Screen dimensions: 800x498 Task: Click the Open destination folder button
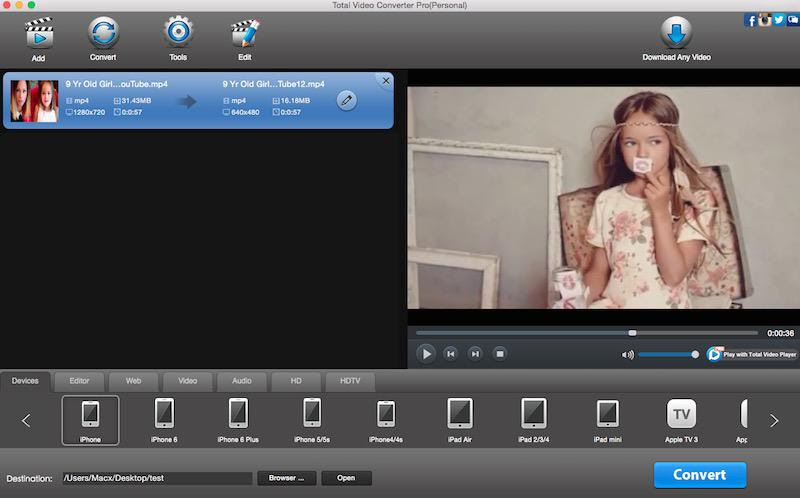346,478
